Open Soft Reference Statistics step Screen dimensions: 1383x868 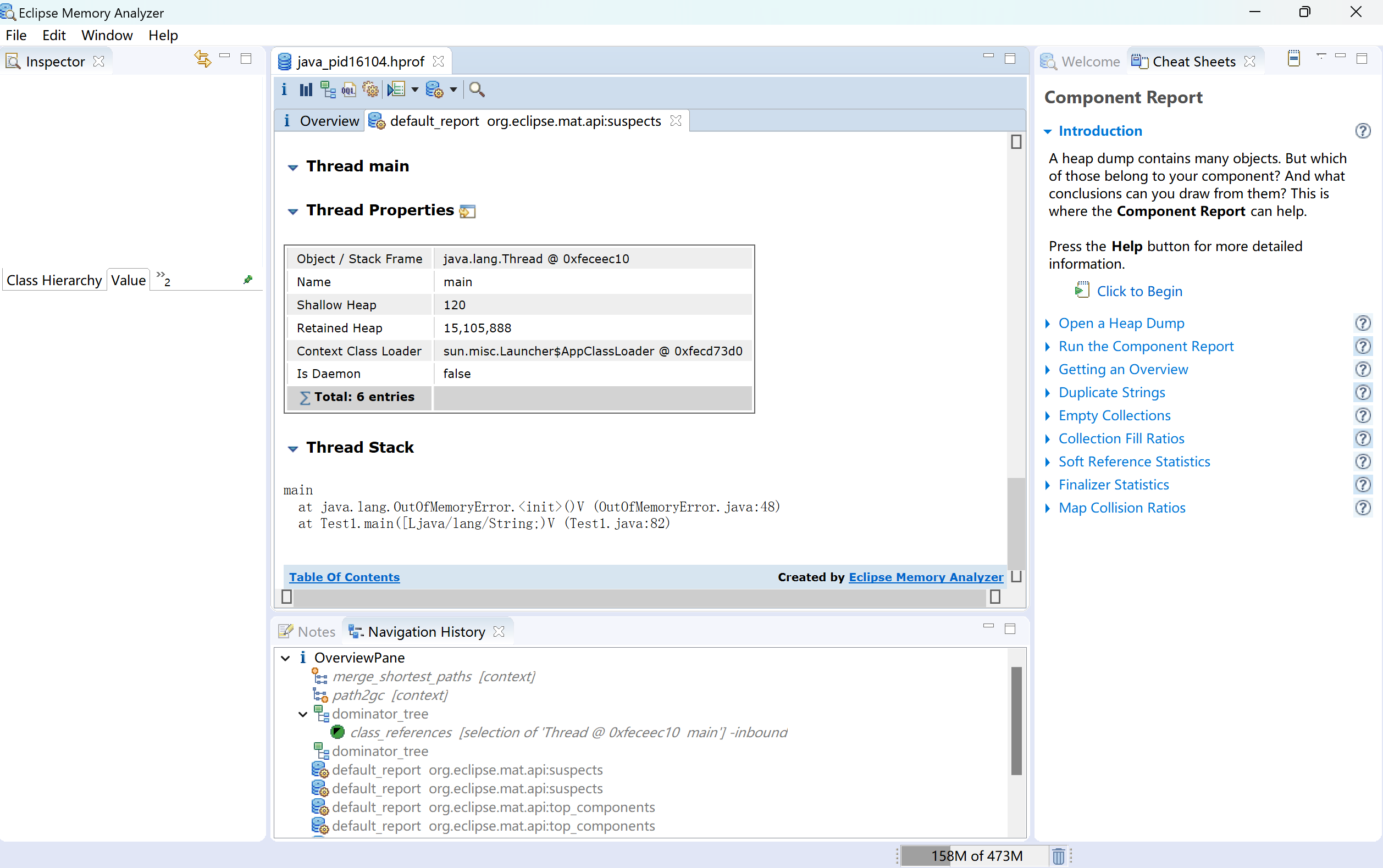[1134, 461]
